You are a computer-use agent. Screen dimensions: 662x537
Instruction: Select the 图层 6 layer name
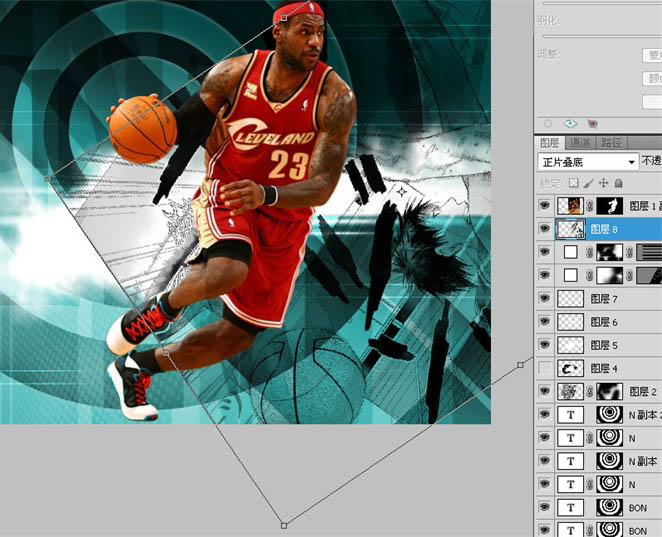(604, 322)
